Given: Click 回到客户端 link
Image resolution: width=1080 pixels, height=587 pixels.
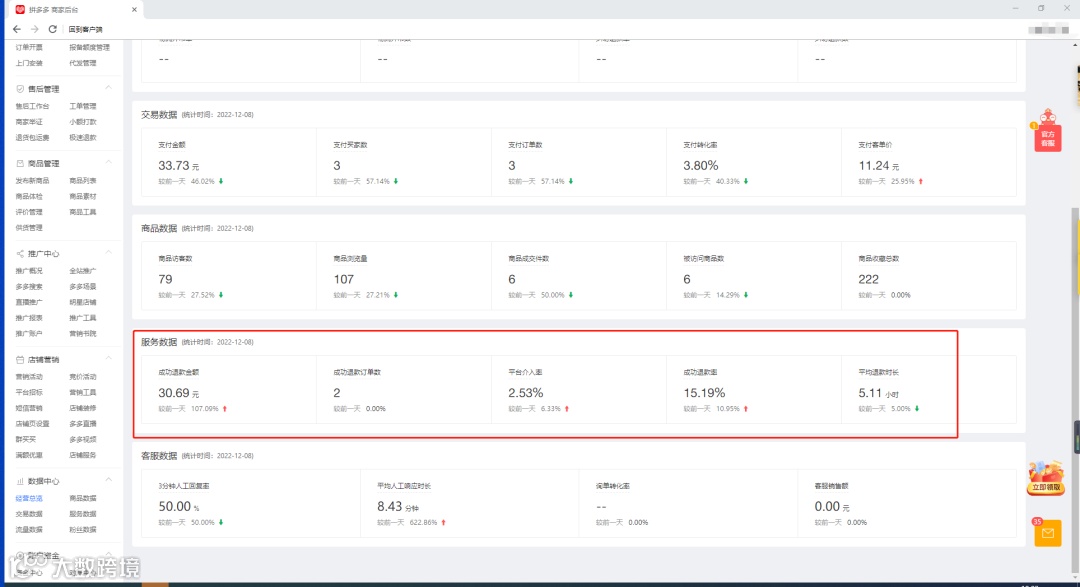Looking at the screenshot, I should click(x=85, y=30).
